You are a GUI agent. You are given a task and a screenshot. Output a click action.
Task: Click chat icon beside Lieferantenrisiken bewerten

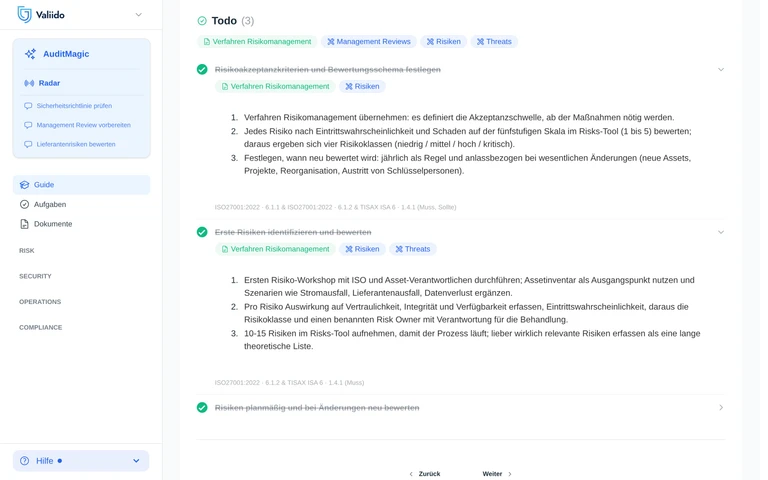[28, 144]
